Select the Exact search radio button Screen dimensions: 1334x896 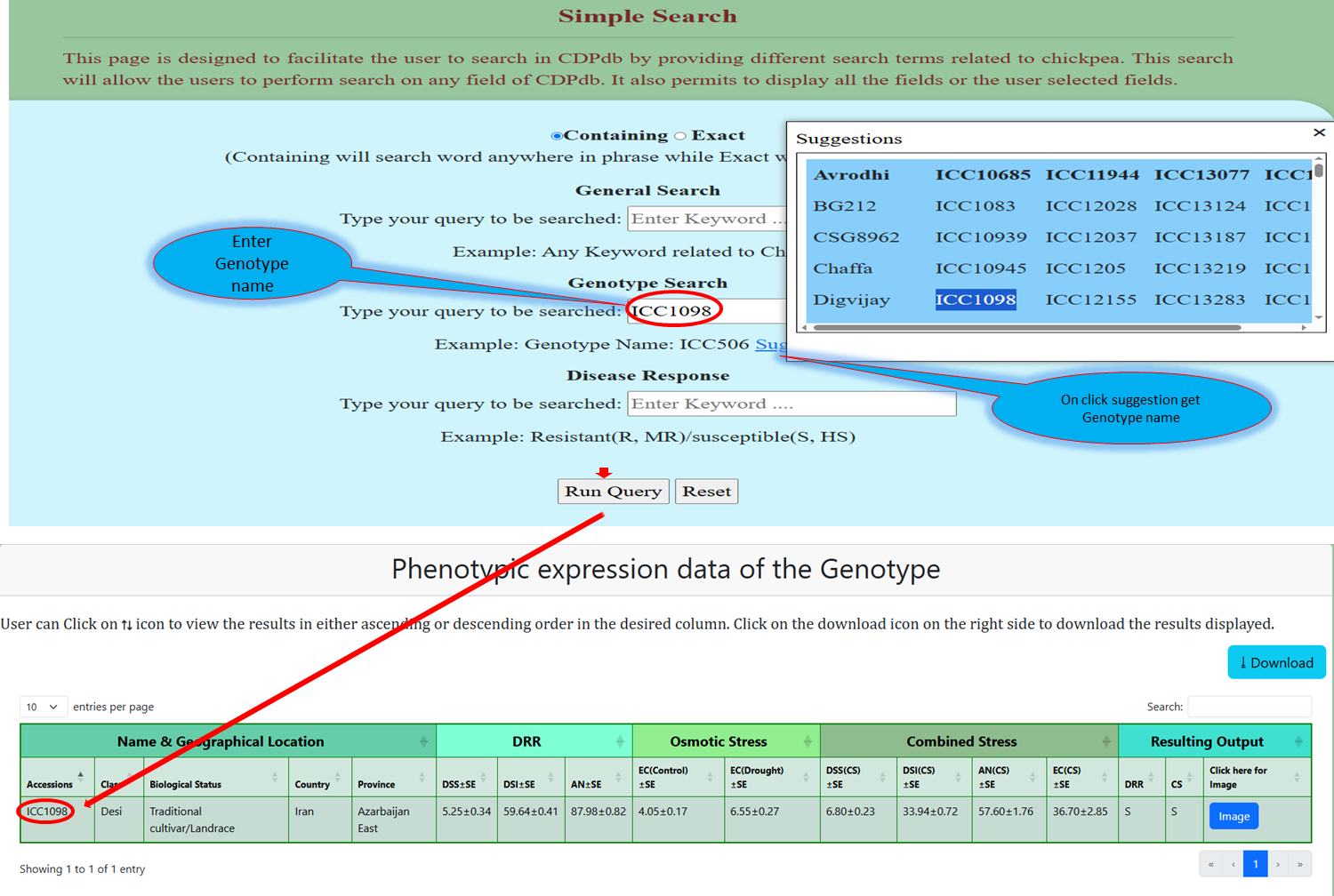click(x=680, y=136)
